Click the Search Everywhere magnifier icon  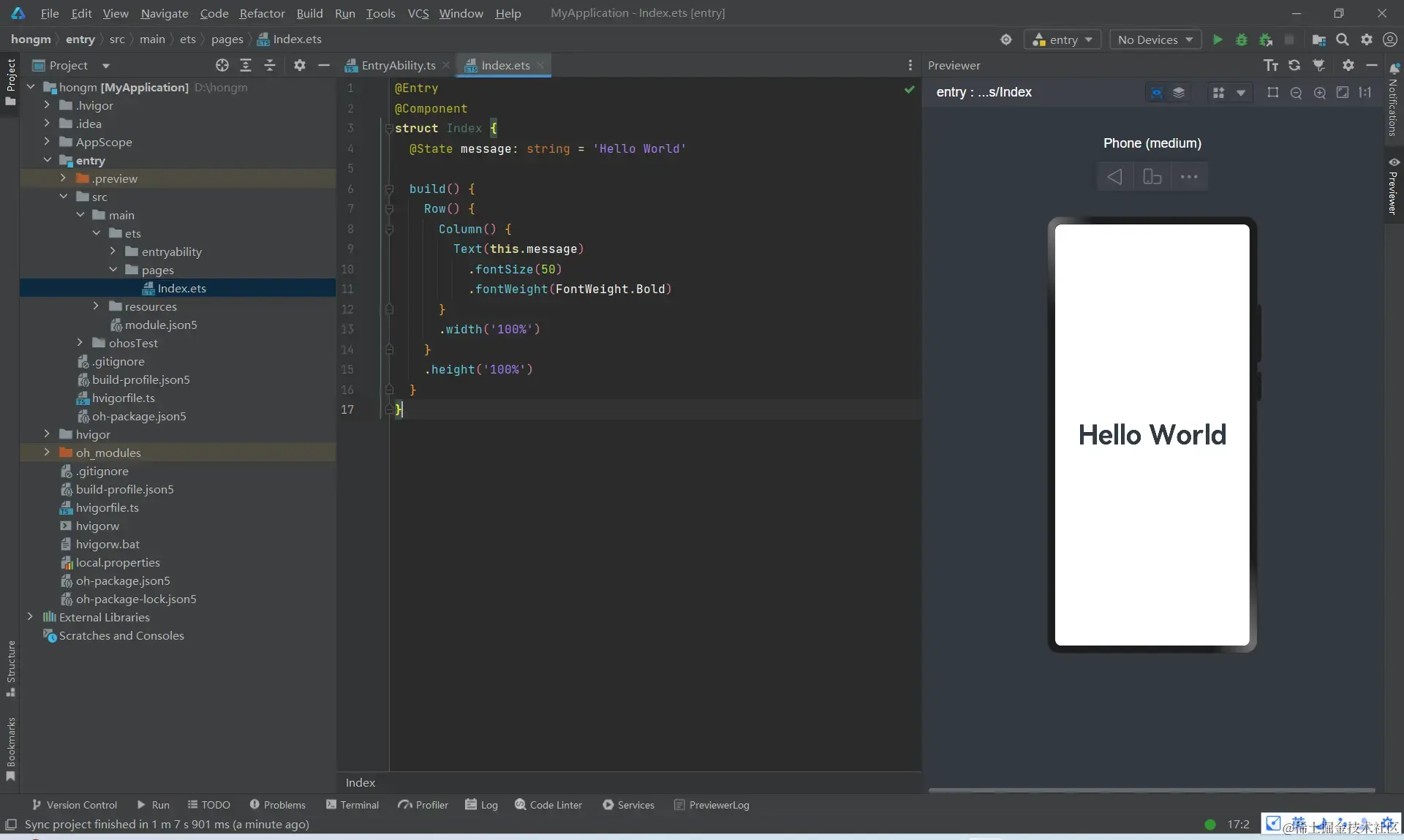(1343, 39)
